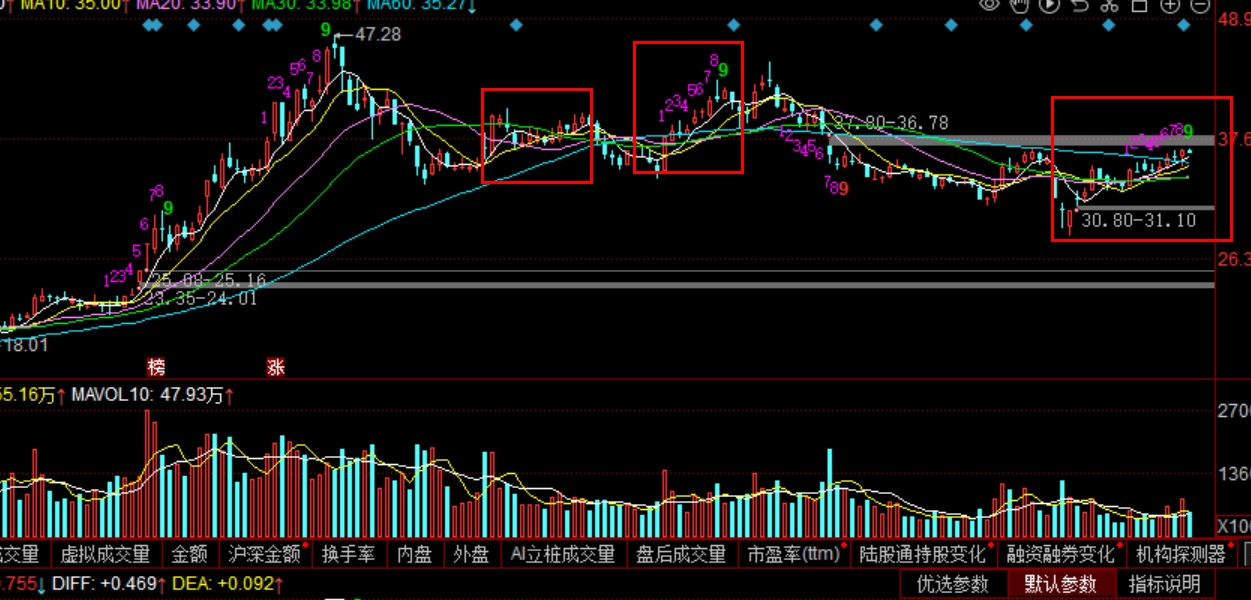The width and height of the screenshot is (1251, 600).
Task: Switch to the 盘后成交量 tab
Action: tap(680, 553)
